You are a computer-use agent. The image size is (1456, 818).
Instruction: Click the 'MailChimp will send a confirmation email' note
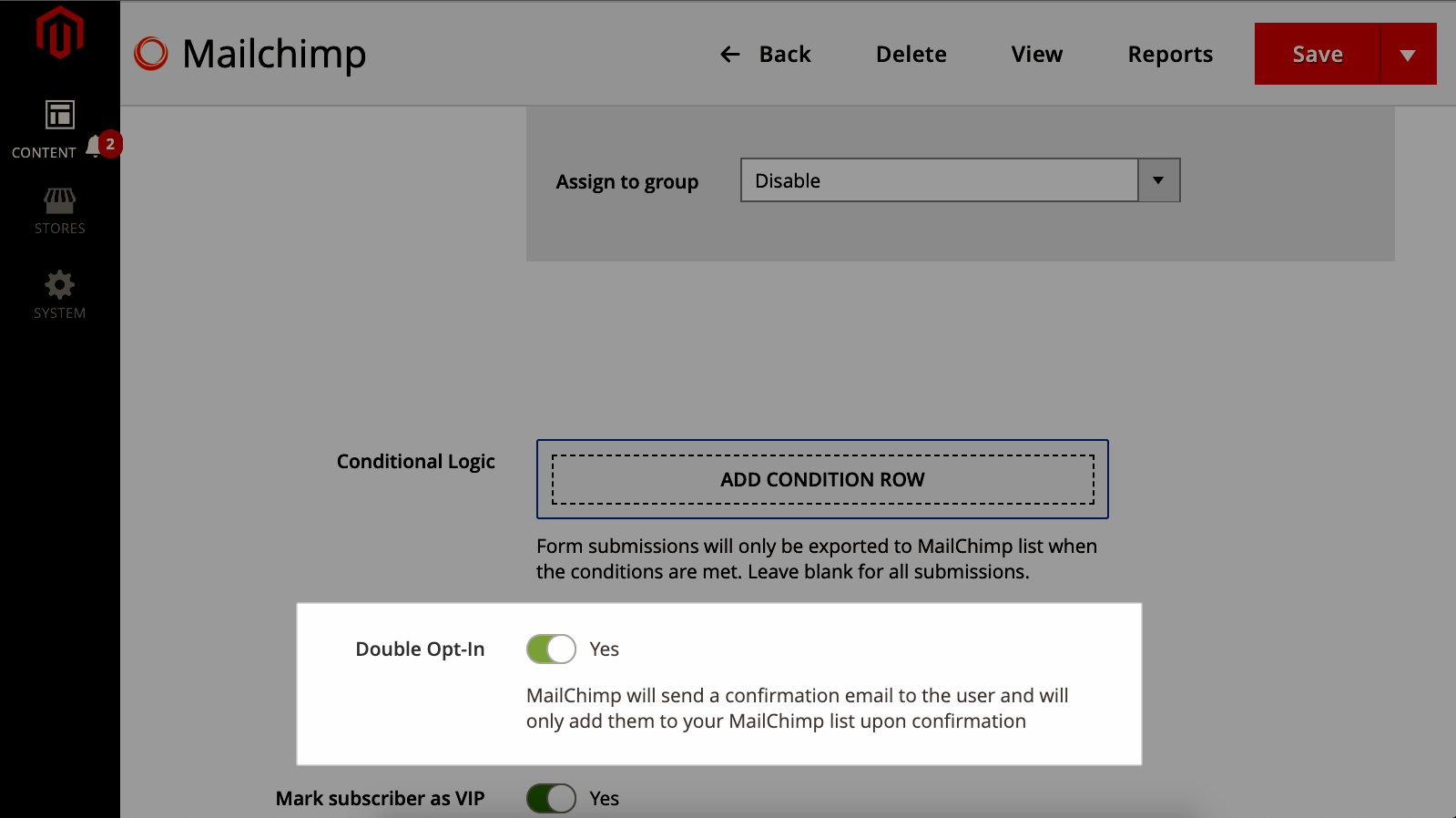coord(798,708)
